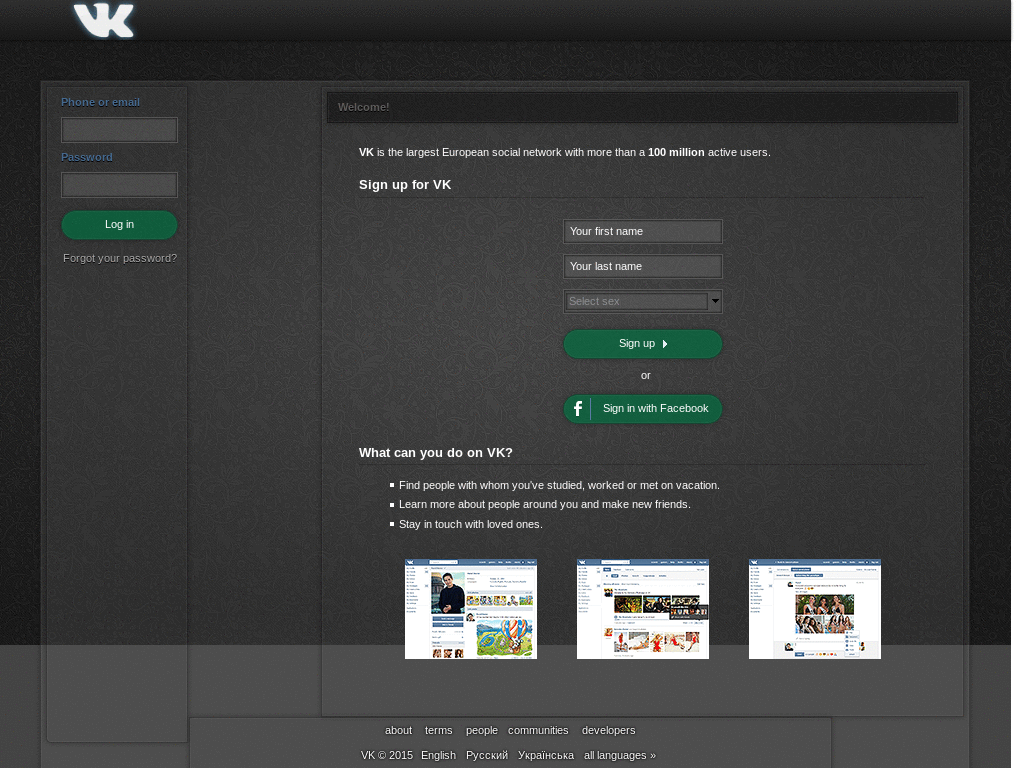Open the all languages » link
The width and height of the screenshot is (1024, 768).
point(620,756)
